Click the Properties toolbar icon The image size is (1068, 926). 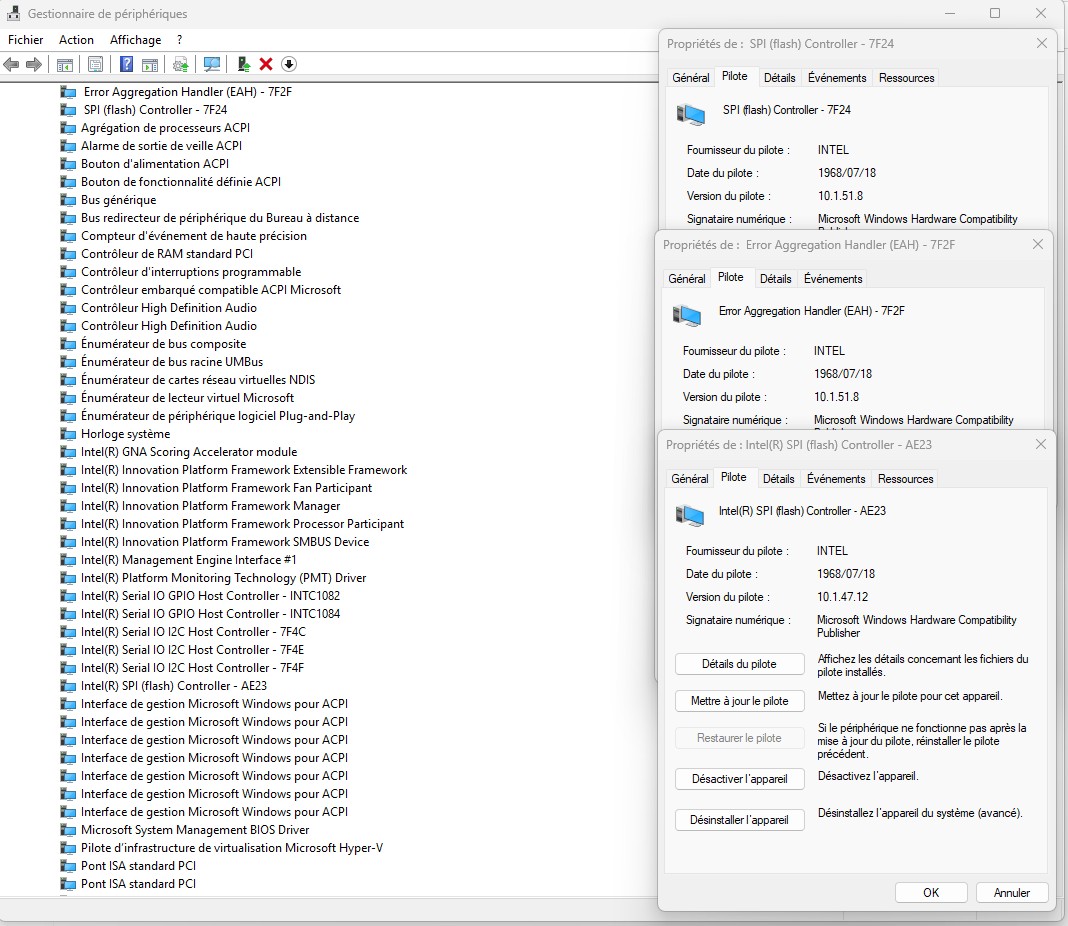[95, 64]
